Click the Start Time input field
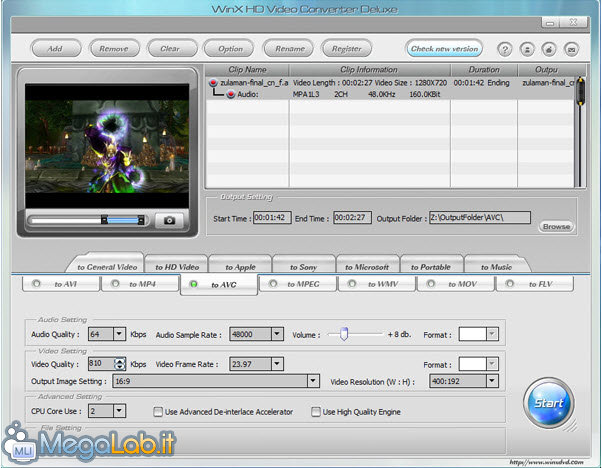 point(272,218)
